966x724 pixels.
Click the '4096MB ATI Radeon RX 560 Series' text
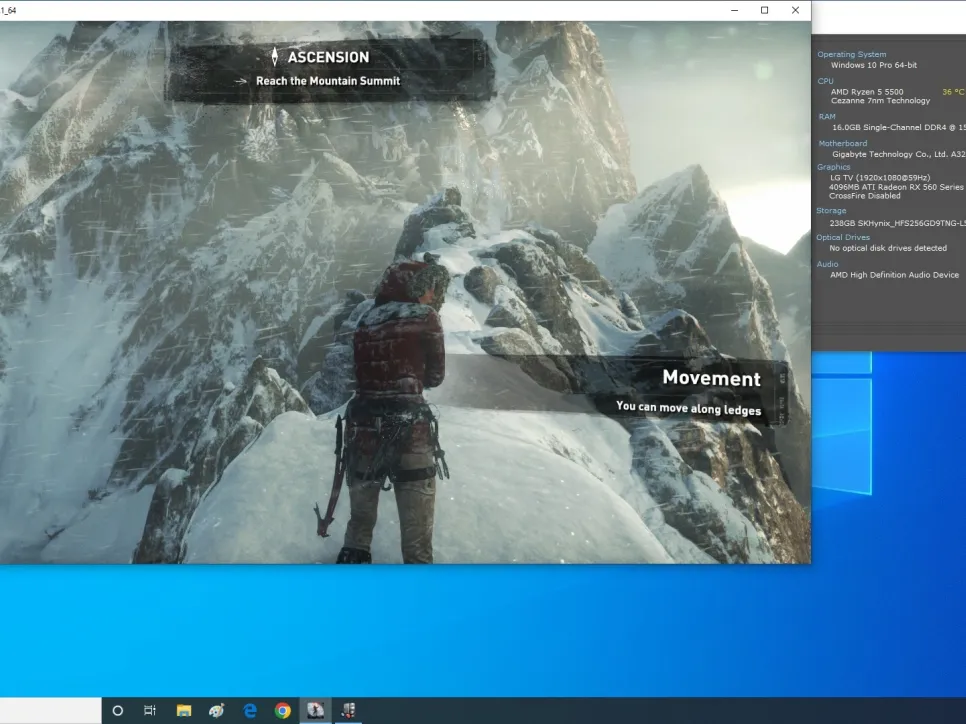(896, 187)
